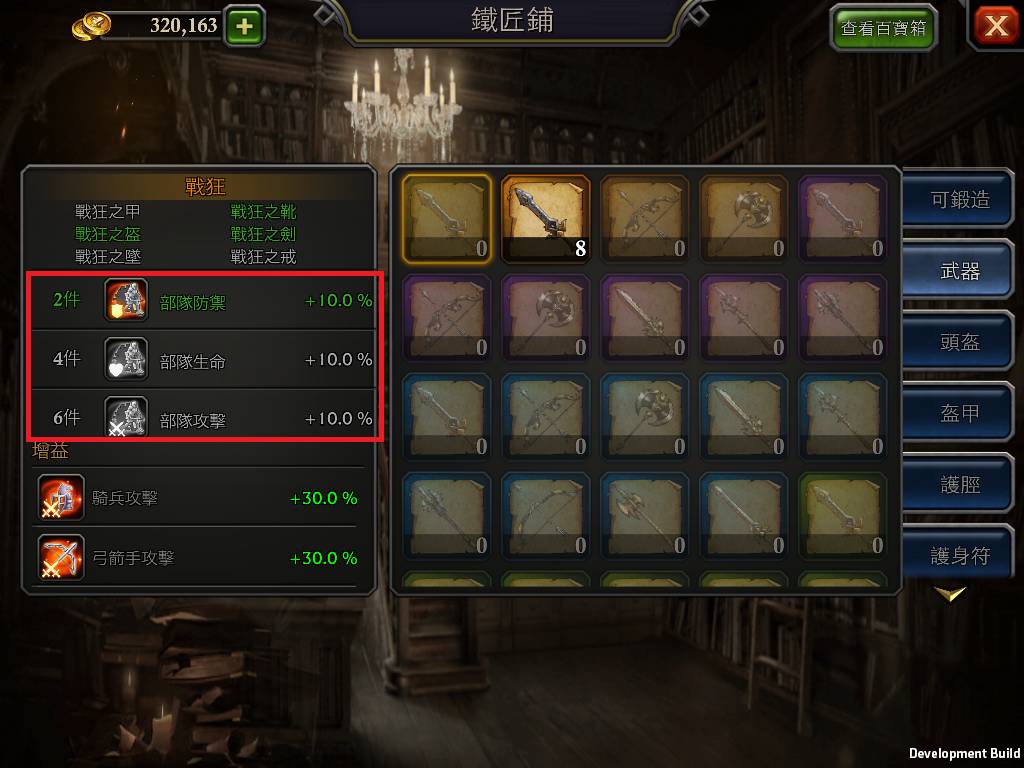This screenshot has height=768, width=1024.
Task: Open the 頭盔 category tab
Action: click(959, 342)
